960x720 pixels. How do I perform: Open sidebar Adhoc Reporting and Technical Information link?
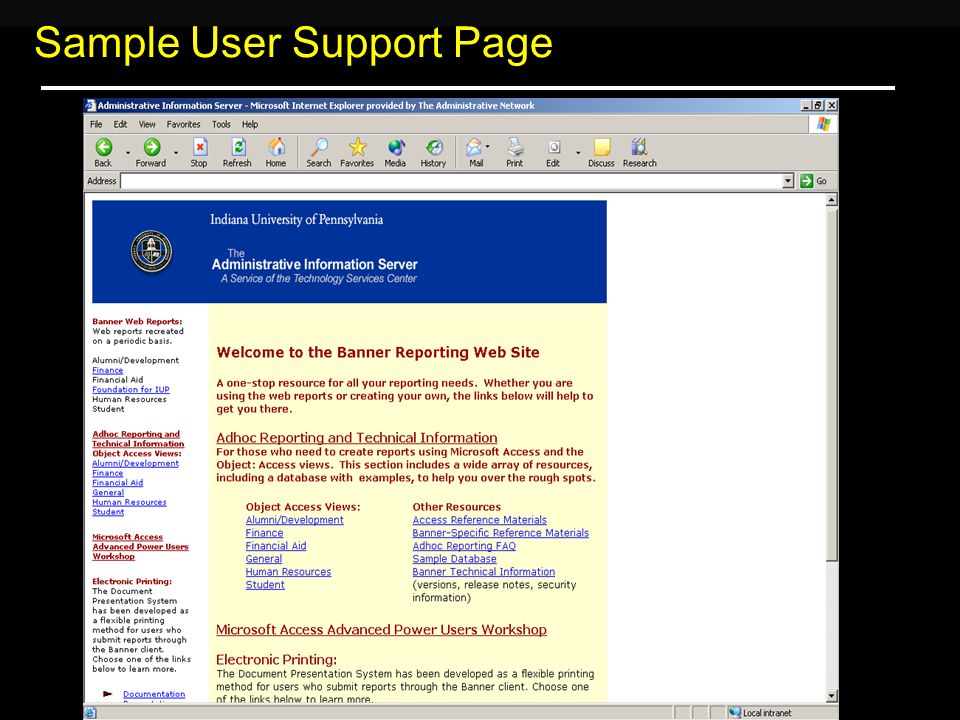(x=138, y=439)
